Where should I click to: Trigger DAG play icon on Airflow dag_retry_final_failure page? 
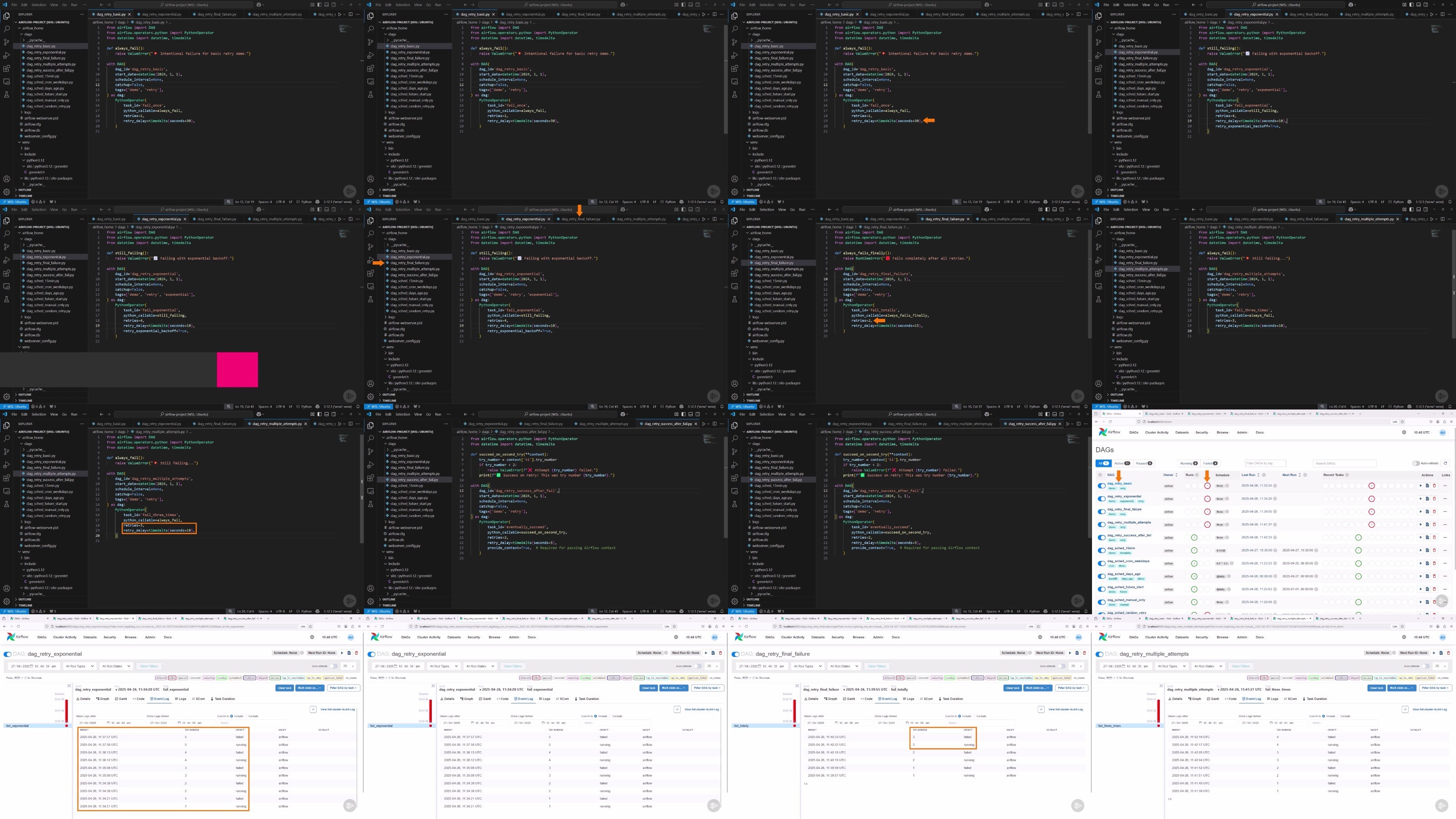(1070, 653)
